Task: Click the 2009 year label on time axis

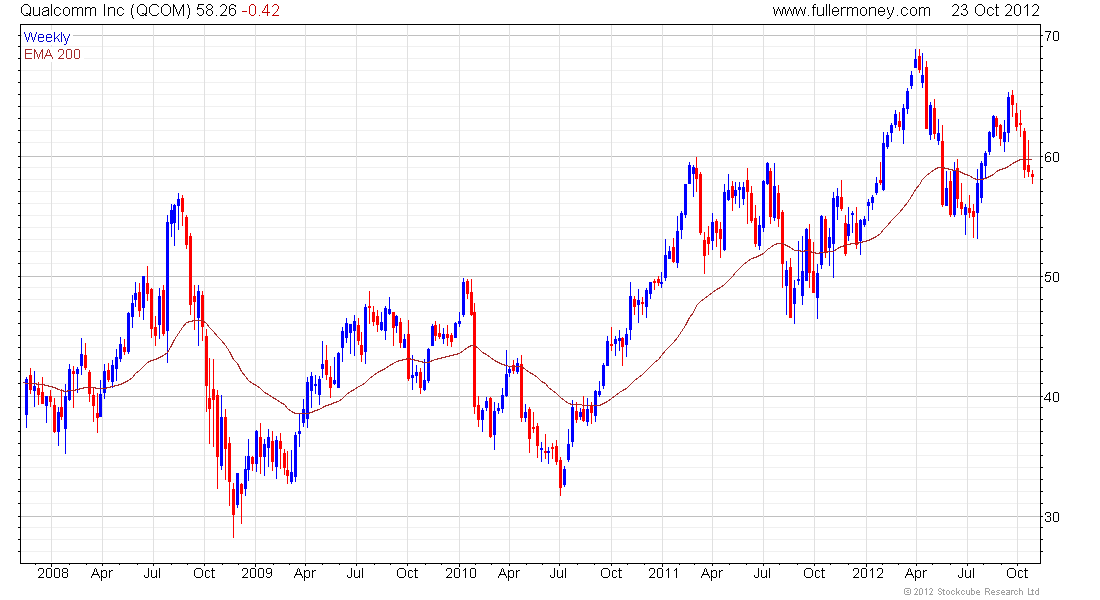Action: (x=257, y=573)
